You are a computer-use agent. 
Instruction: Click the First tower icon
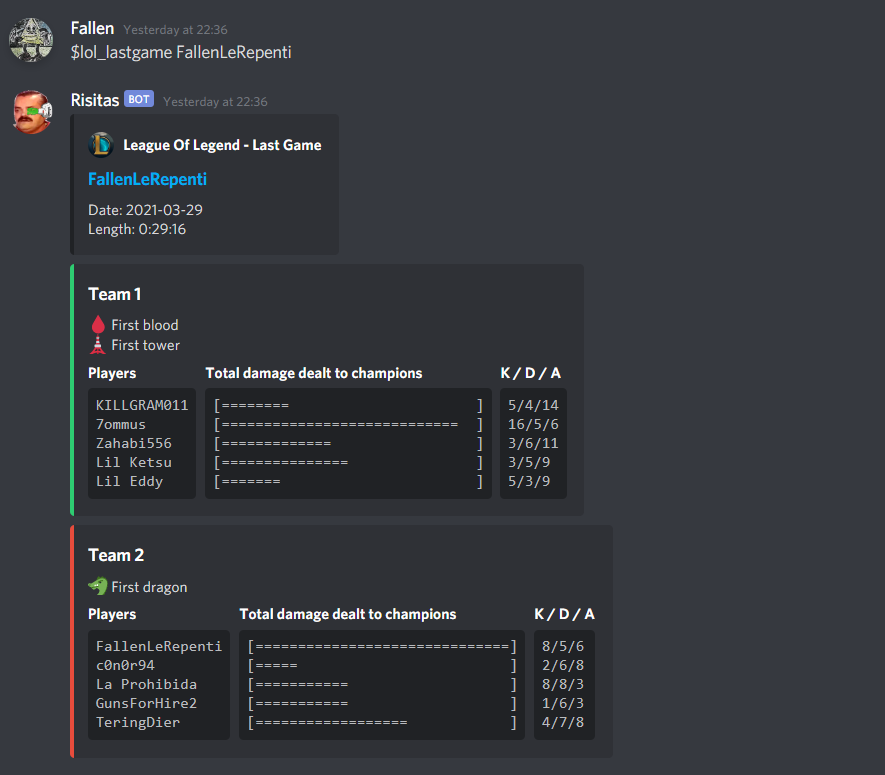(98, 345)
